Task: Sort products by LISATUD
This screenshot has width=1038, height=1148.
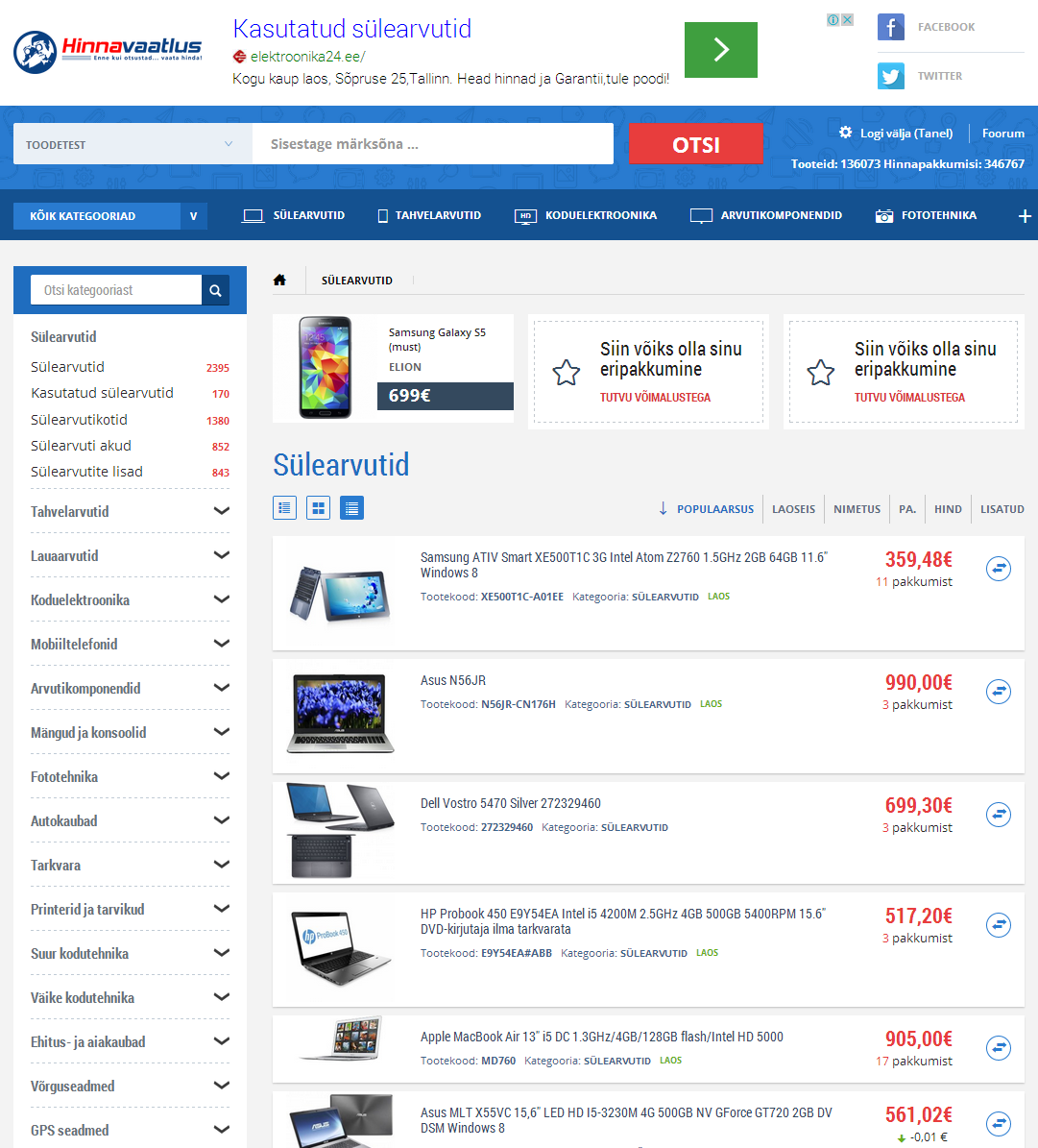Action: [x=1002, y=509]
